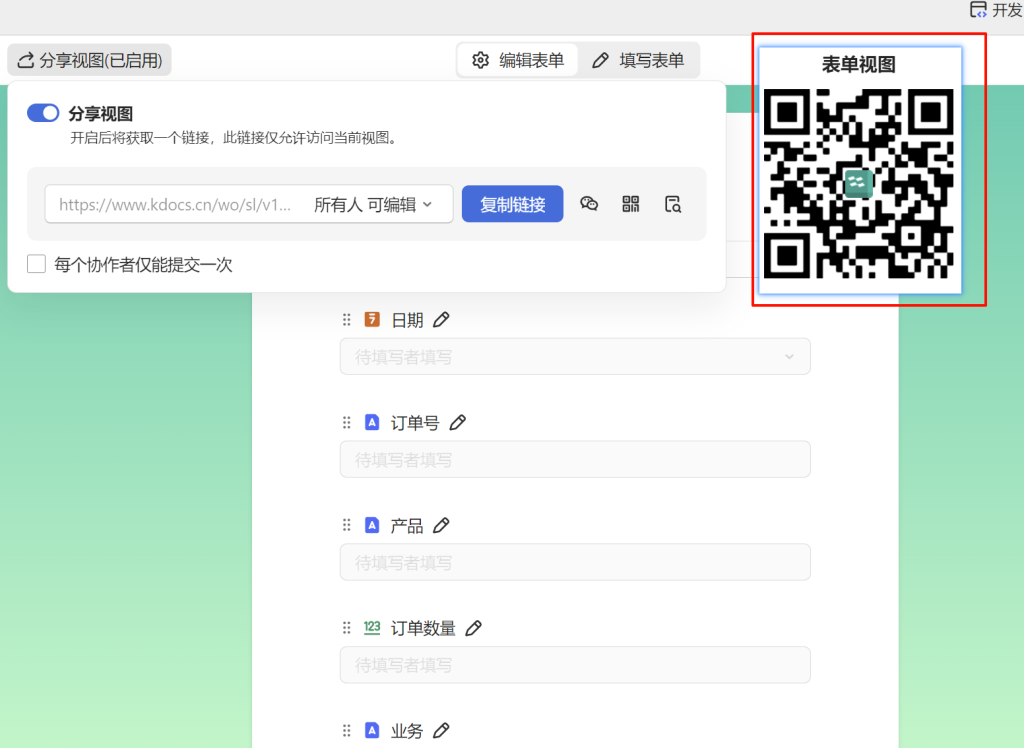Edit the 日期 field name pencil
The width and height of the screenshot is (1024, 748).
tap(441, 319)
